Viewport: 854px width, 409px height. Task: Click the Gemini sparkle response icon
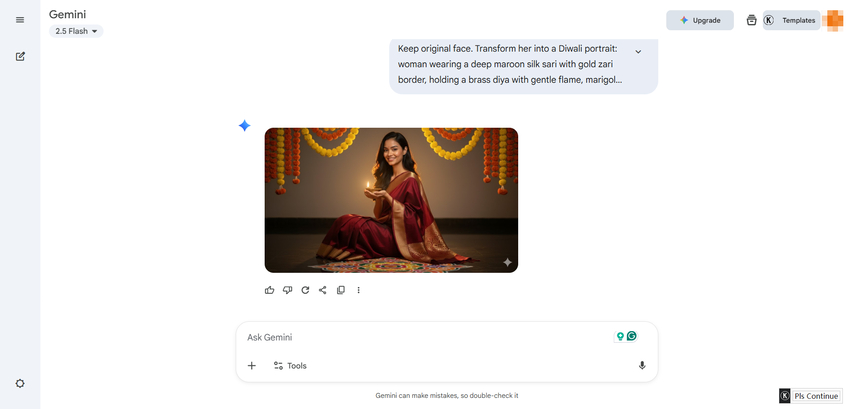pos(245,126)
